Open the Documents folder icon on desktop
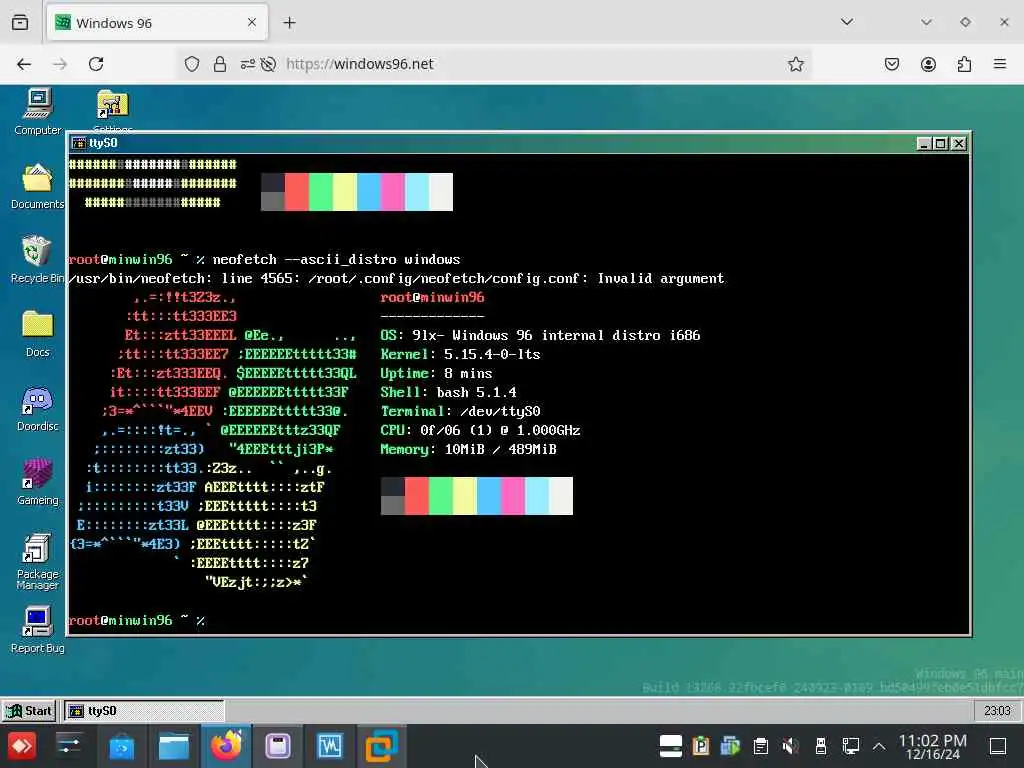Viewport: 1024px width, 768px height. (37, 186)
